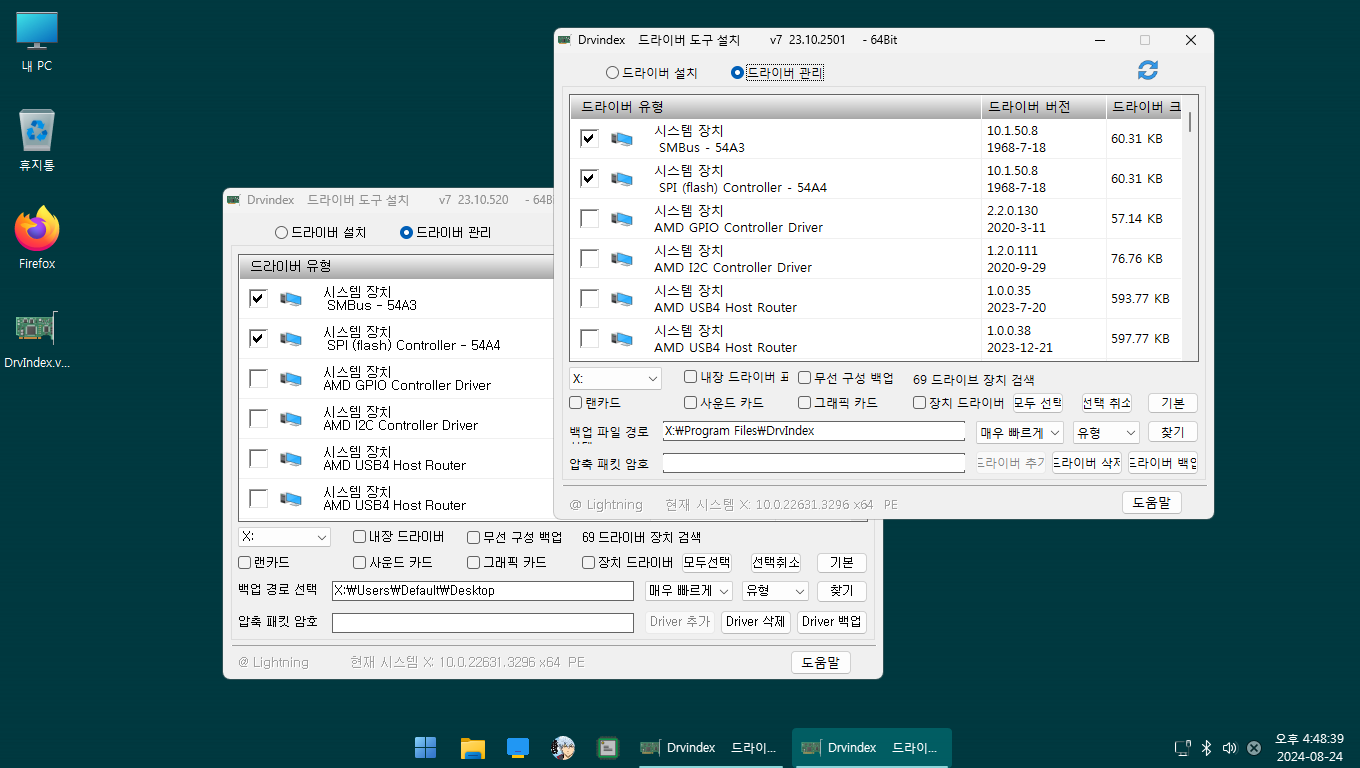Click the Bluetooth tray icon
This screenshot has height=768, width=1360.
point(1206,748)
